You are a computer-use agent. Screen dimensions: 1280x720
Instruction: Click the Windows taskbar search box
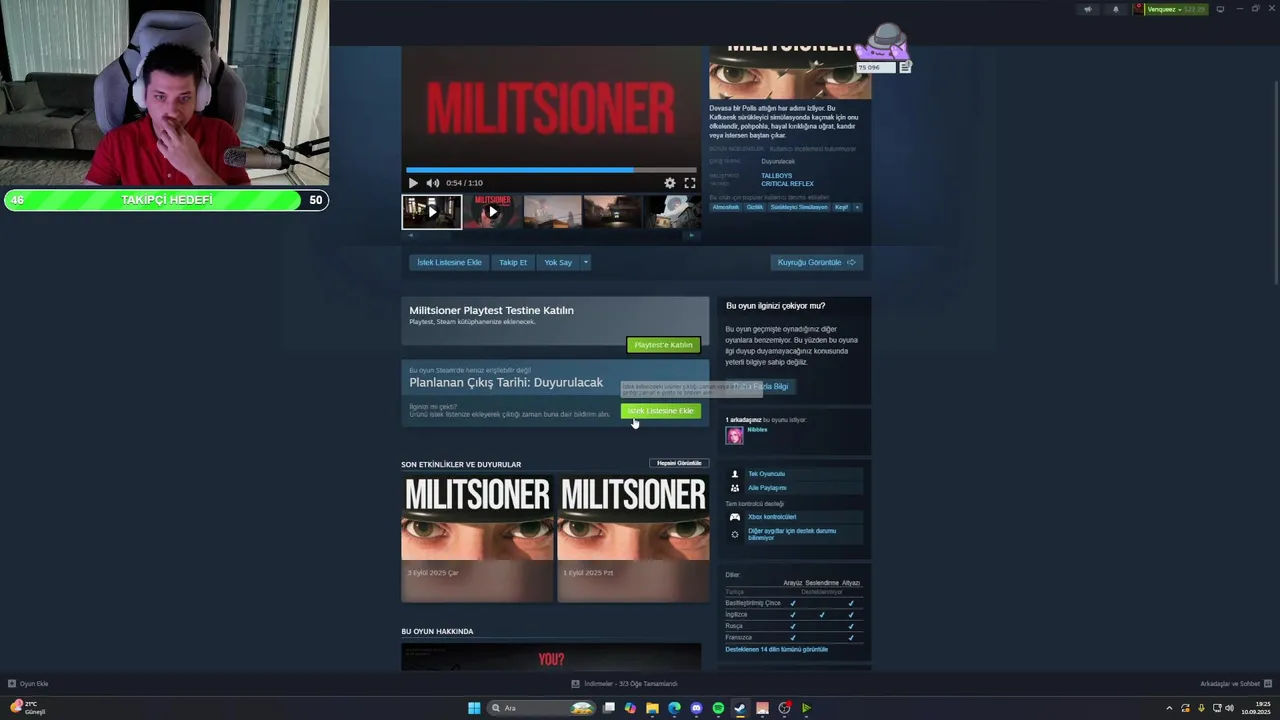click(x=541, y=708)
